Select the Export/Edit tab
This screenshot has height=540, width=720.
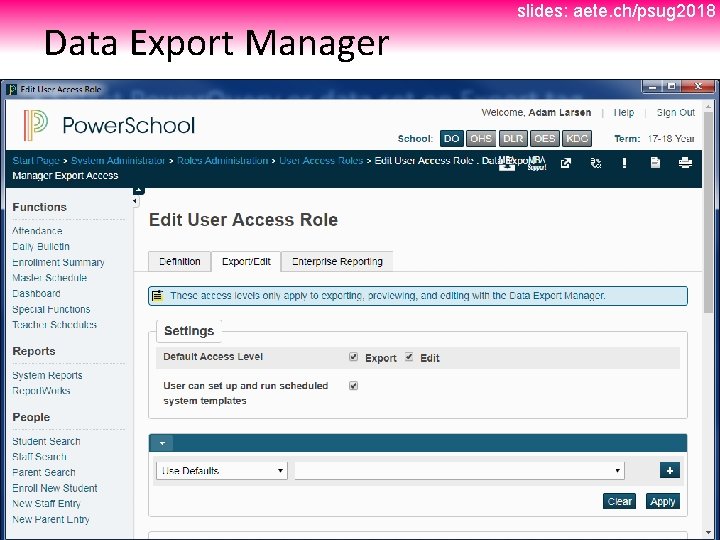(x=246, y=261)
